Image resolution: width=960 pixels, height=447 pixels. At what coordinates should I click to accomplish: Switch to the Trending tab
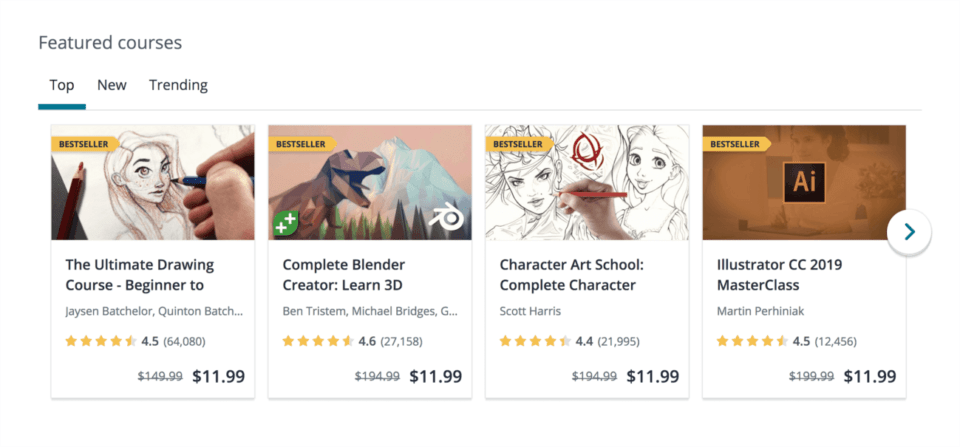178,85
